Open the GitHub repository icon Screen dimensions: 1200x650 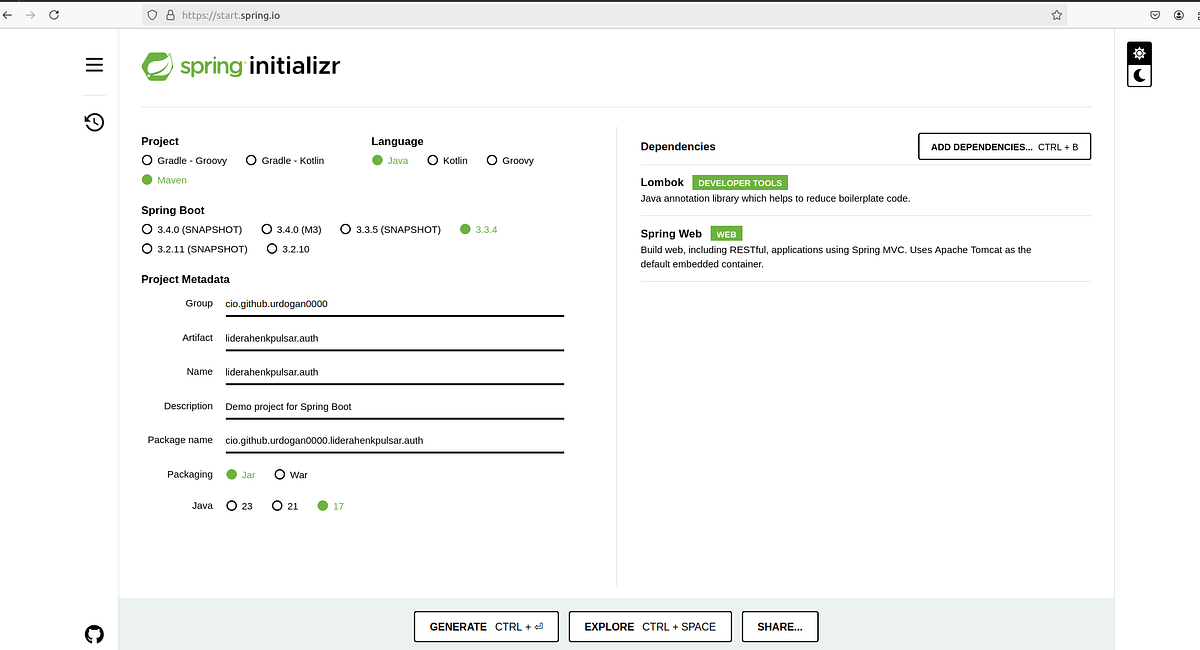click(94, 634)
